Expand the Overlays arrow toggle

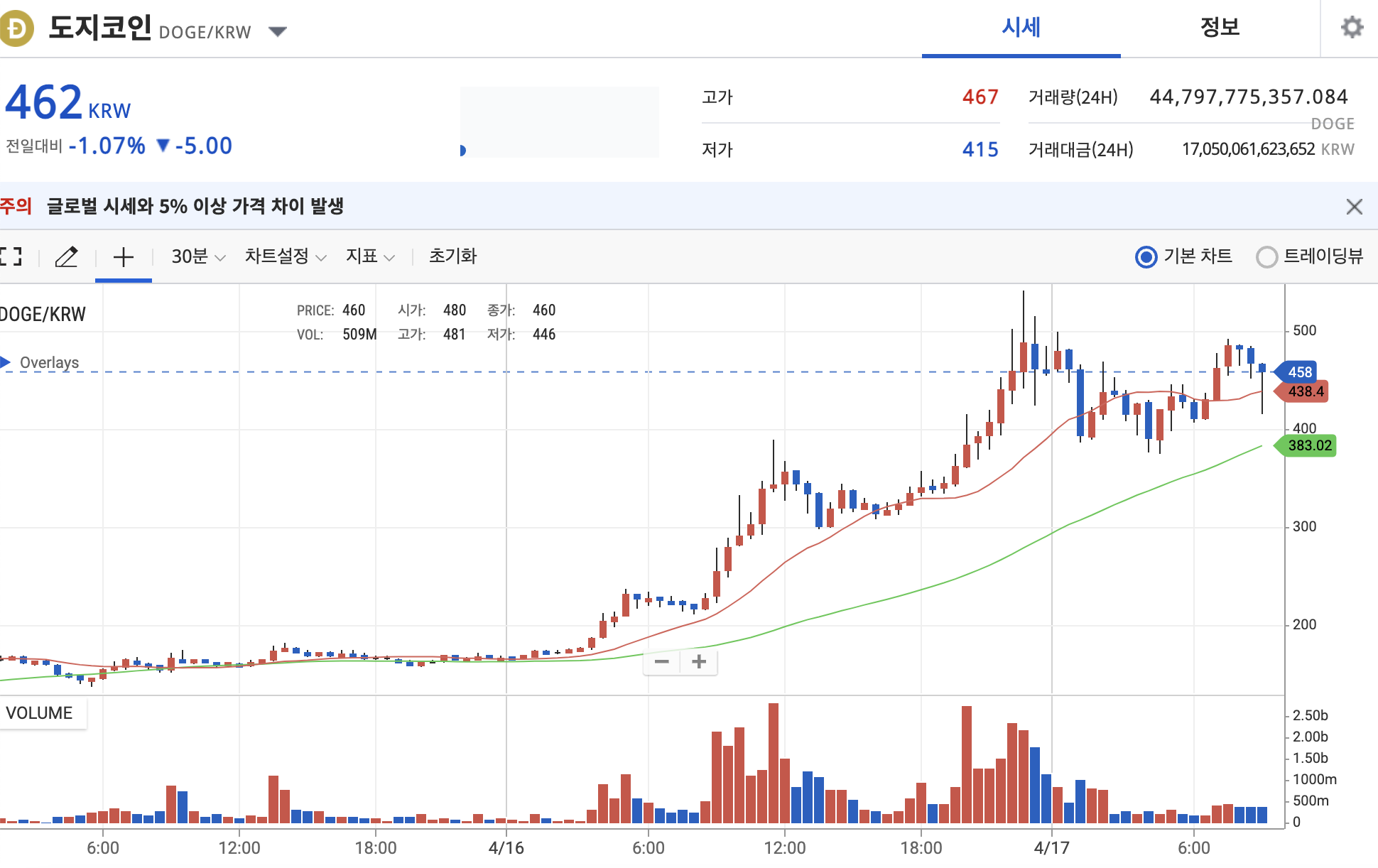[6, 362]
